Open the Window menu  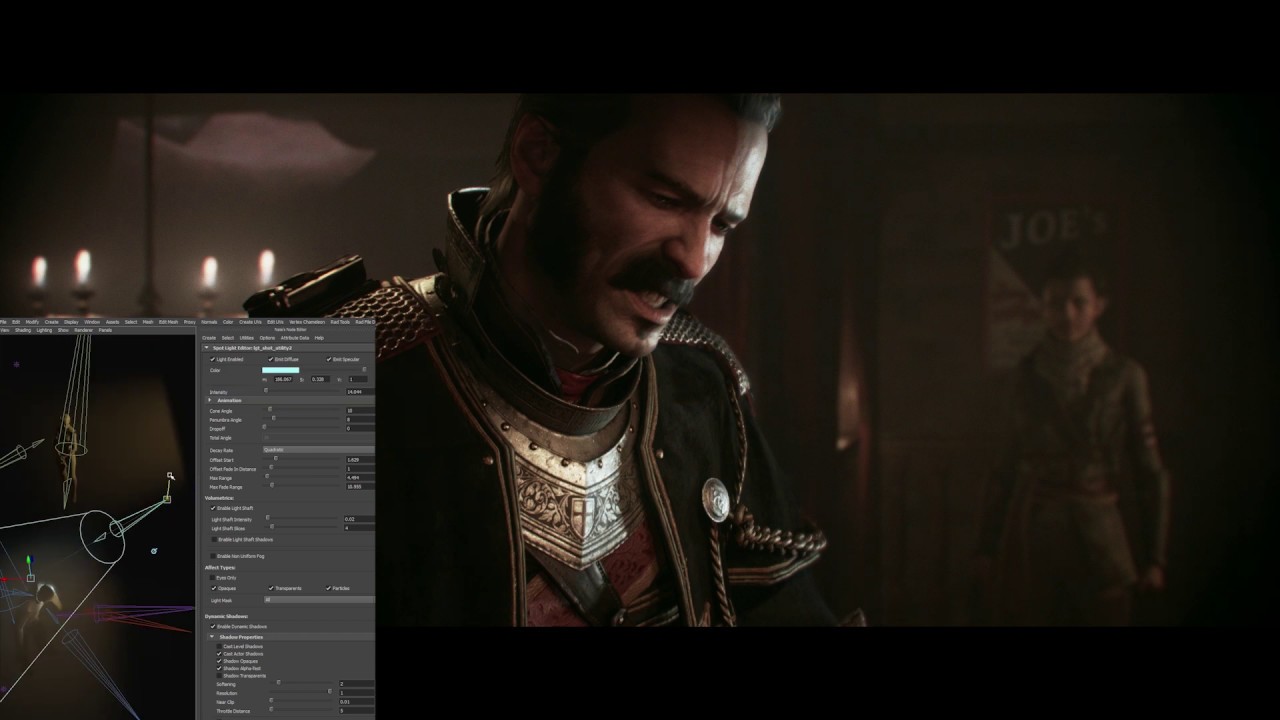coord(92,322)
